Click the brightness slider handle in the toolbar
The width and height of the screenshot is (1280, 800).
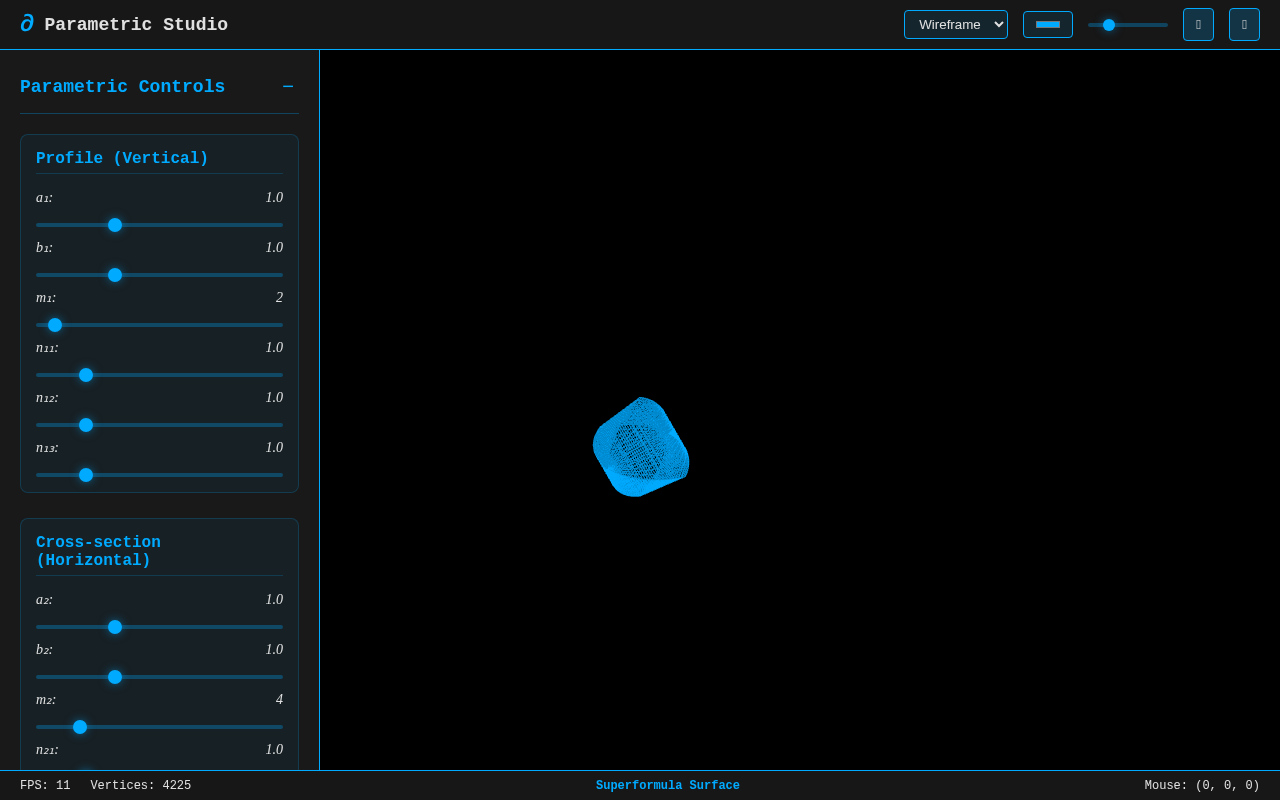coord(1110,24)
